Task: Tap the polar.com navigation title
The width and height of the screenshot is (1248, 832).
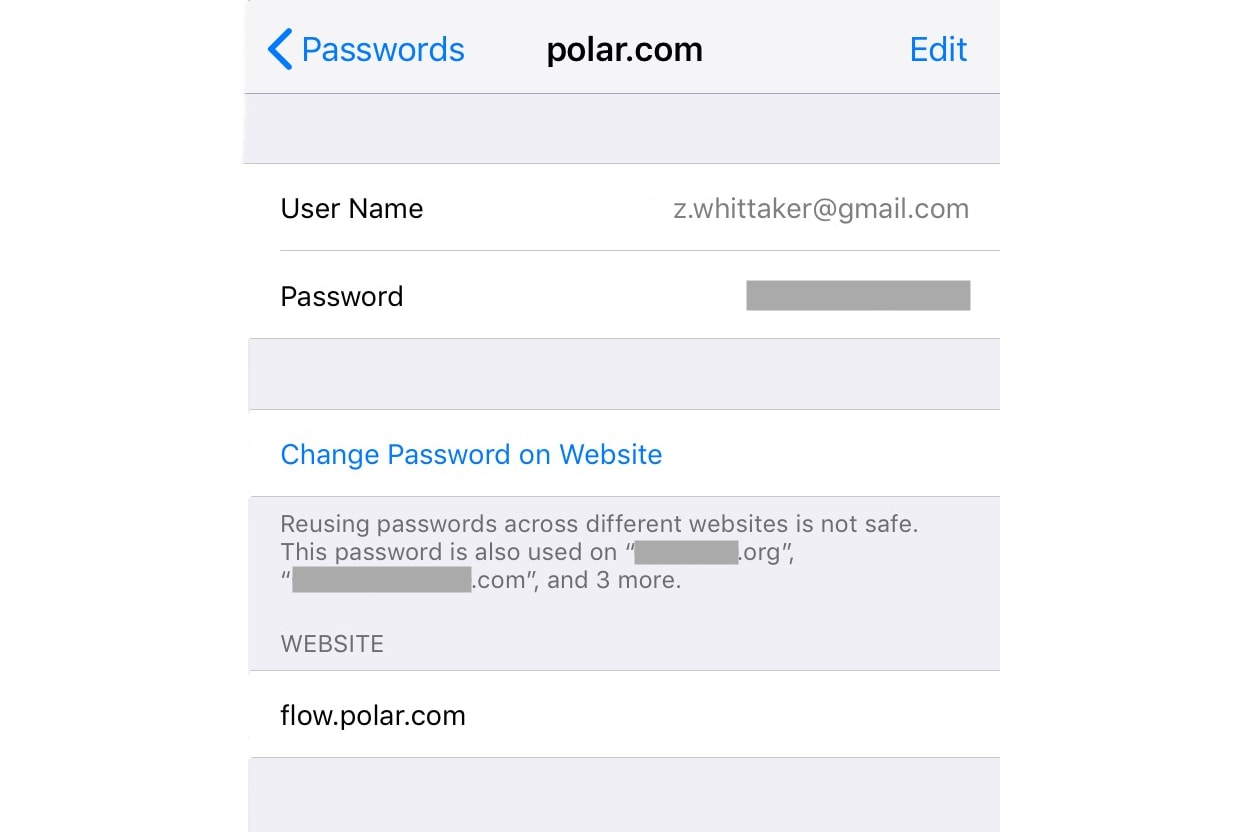Action: coord(624,49)
